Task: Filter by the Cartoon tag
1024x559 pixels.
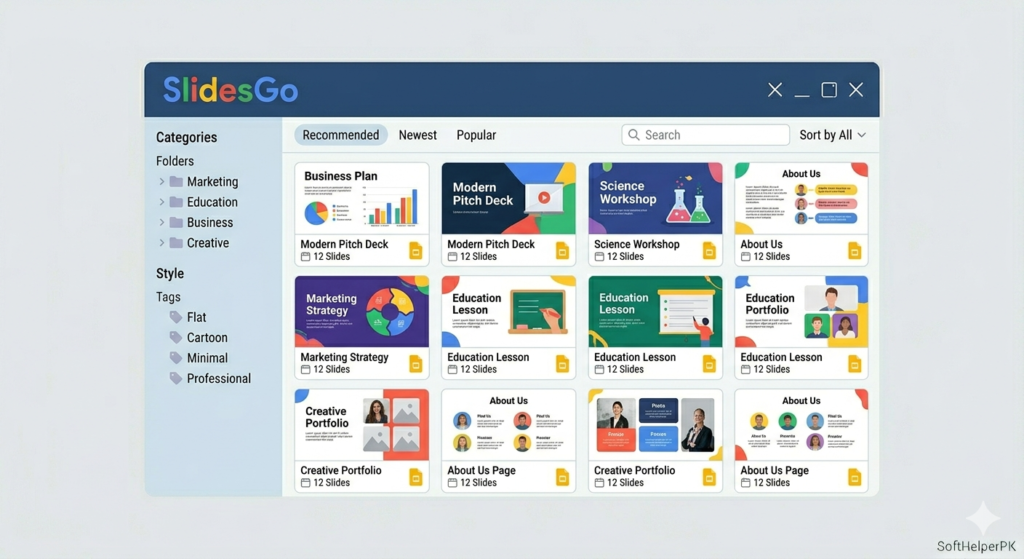Action: click(207, 337)
